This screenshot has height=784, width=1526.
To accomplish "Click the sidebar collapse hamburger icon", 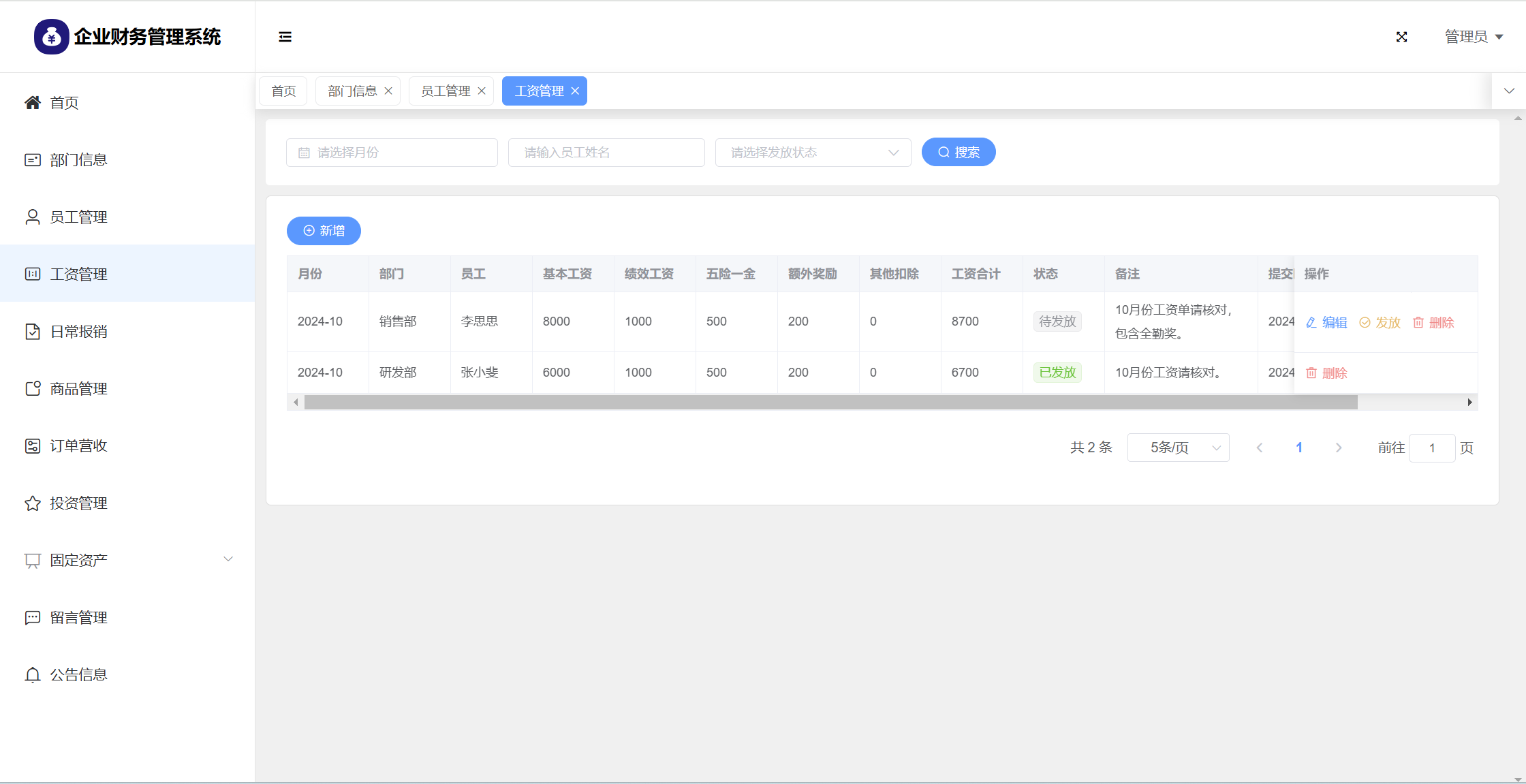I will click(x=285, y=37).
